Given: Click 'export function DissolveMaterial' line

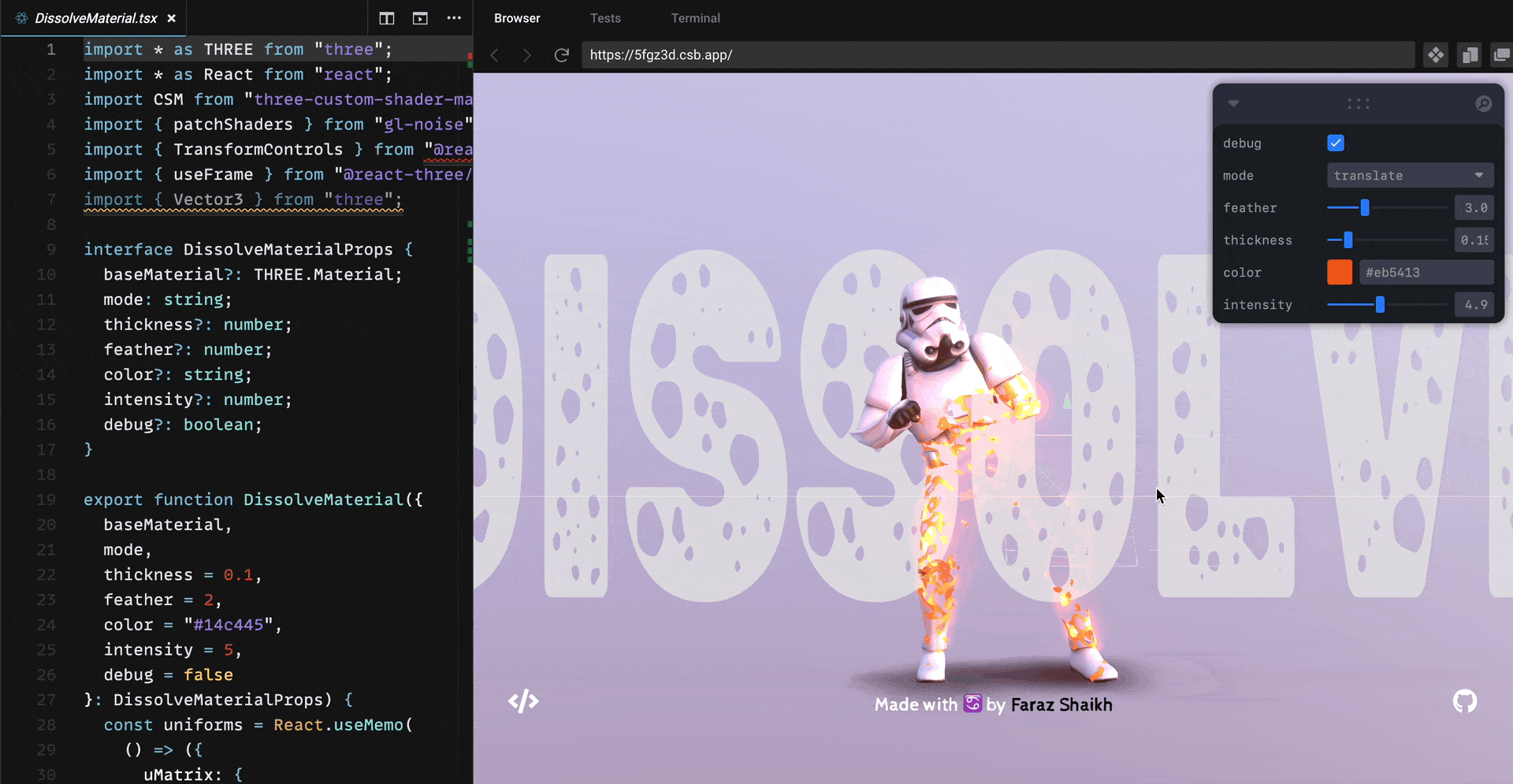Looking at the screenshot, I should (253, 500).
